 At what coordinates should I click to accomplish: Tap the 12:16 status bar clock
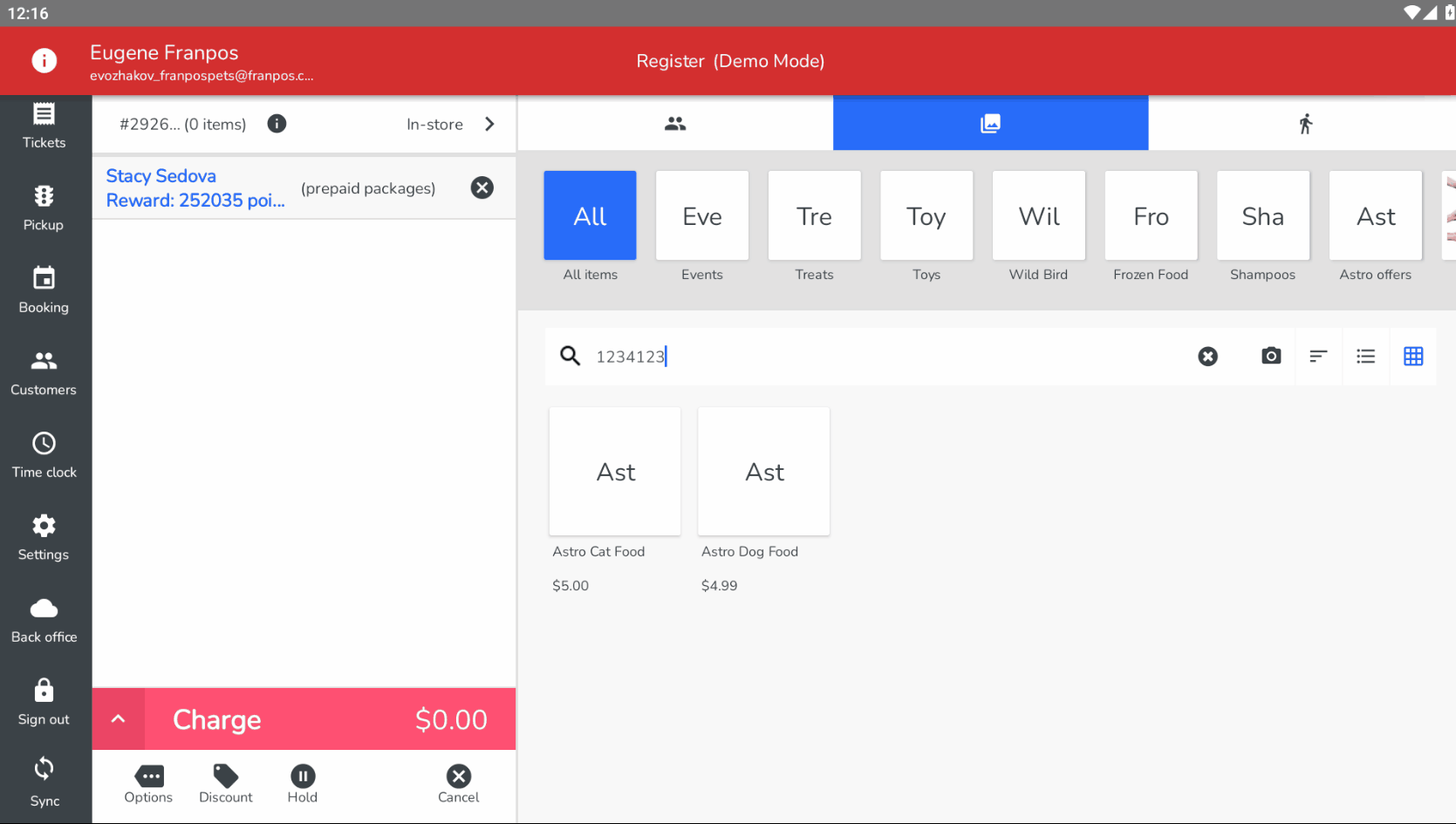coord(28,13)
